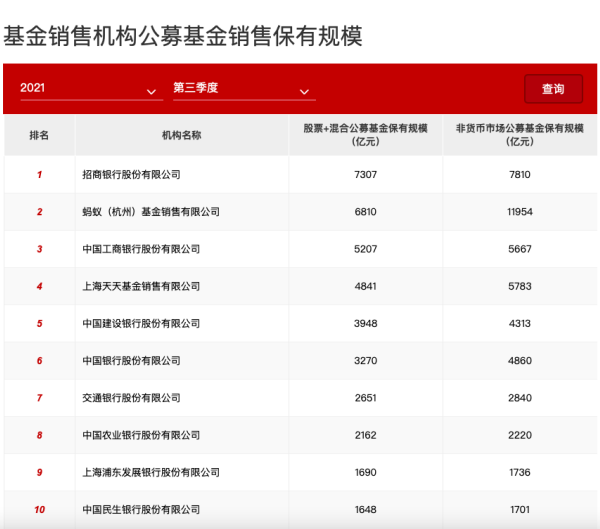Click value 4841 in 天天基金 row
The height and width of the screenshot is (529, 600).
365,286
